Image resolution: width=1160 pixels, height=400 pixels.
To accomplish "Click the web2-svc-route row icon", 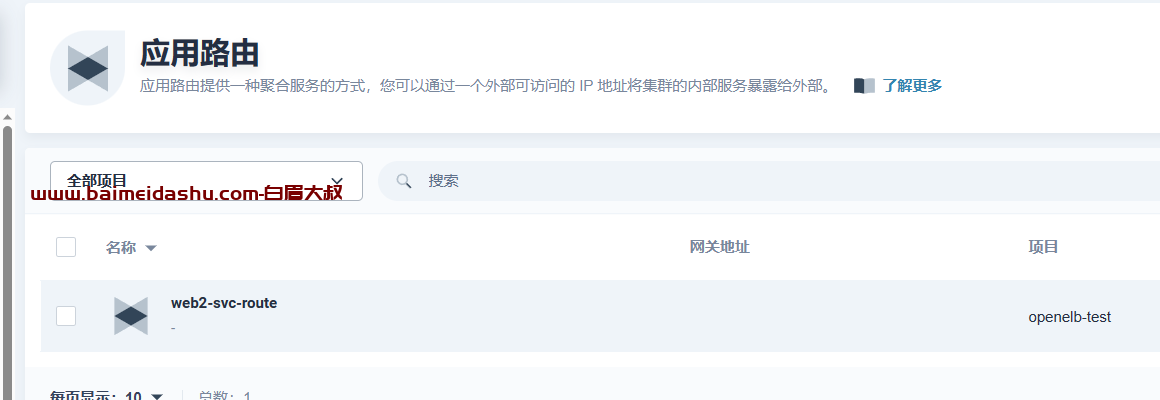I will (131, 316).
